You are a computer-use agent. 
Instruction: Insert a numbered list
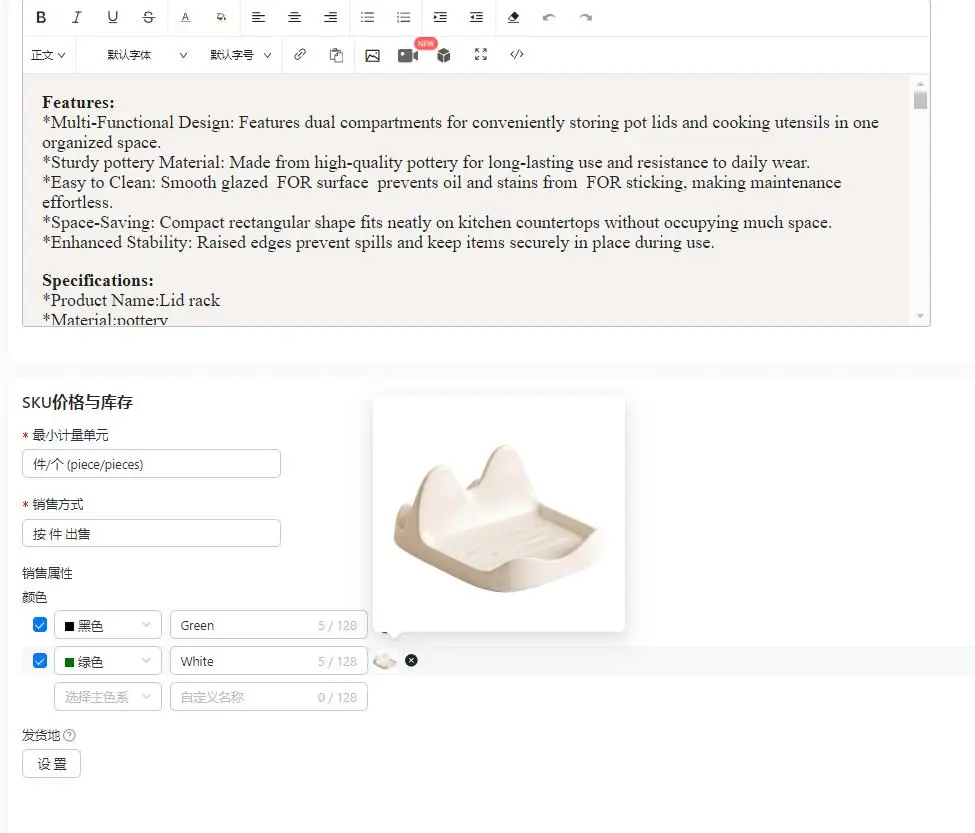pos(404,17)
